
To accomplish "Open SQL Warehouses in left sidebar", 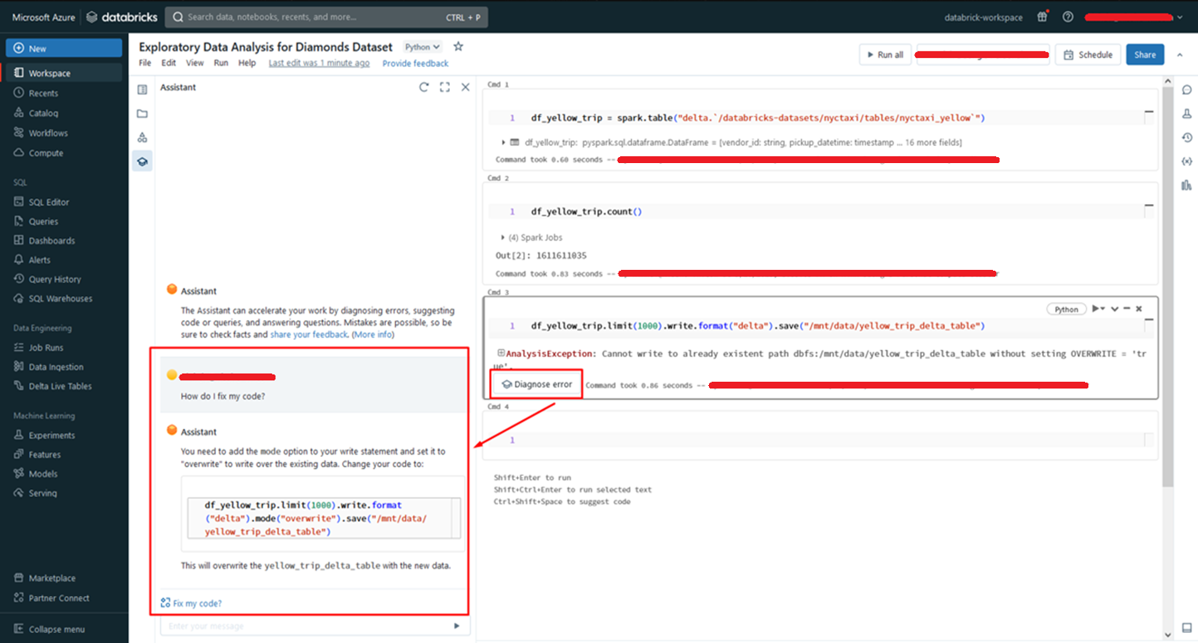I will point(60,298).
